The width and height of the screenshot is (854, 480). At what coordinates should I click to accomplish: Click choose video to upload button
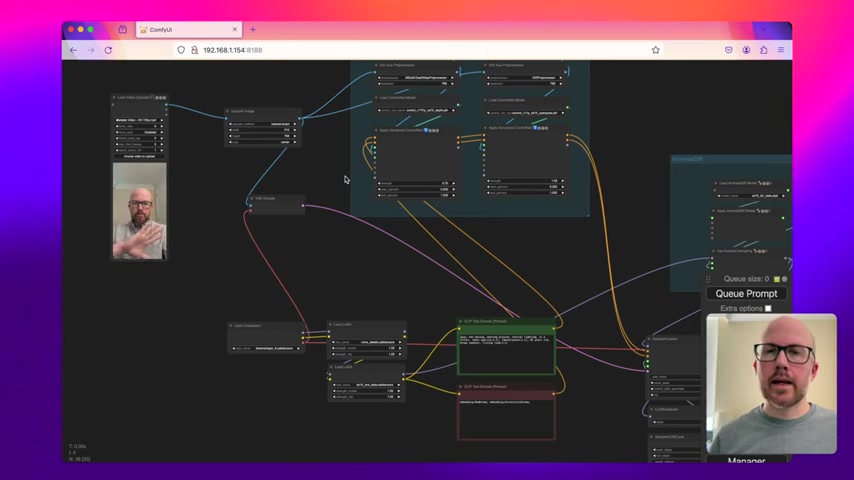pyautogui.click(x=139, y=156)
